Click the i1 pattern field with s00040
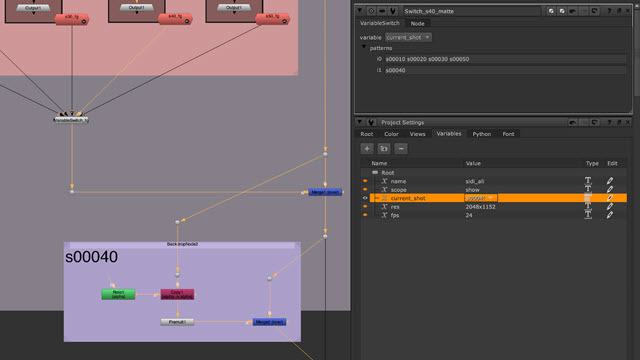Screen dimensions: 640x360 point(506,70)
